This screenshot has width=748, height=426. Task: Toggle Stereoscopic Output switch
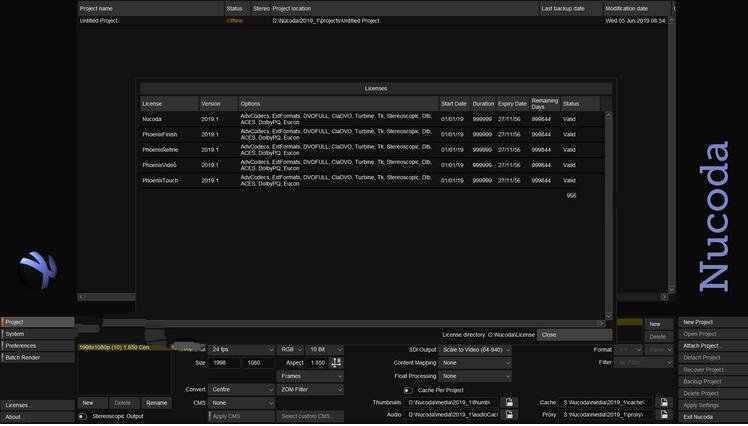[x=83, y=416]
